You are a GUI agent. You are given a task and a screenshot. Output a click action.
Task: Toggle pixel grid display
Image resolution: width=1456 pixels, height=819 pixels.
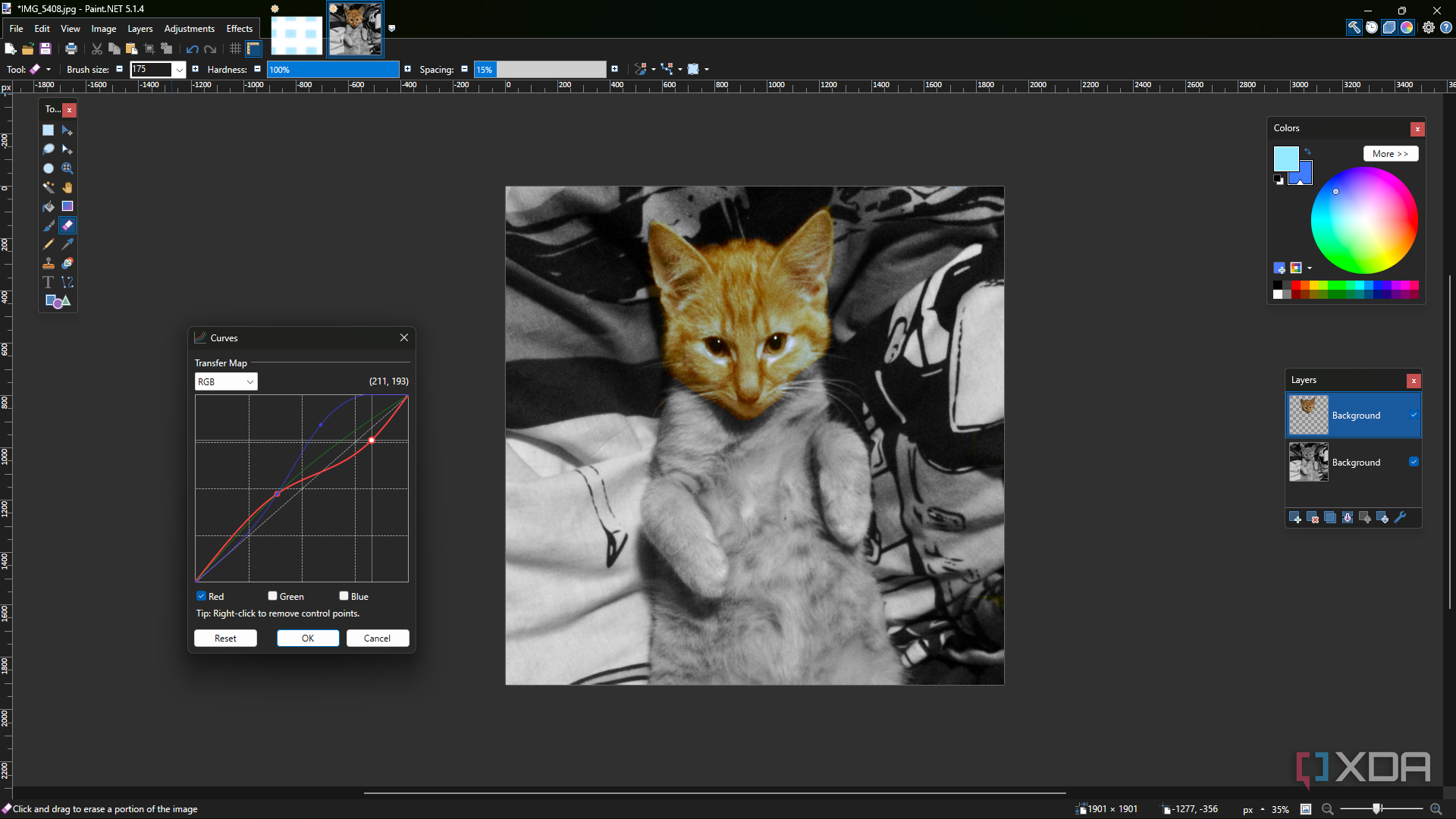(x=236, y=49)
